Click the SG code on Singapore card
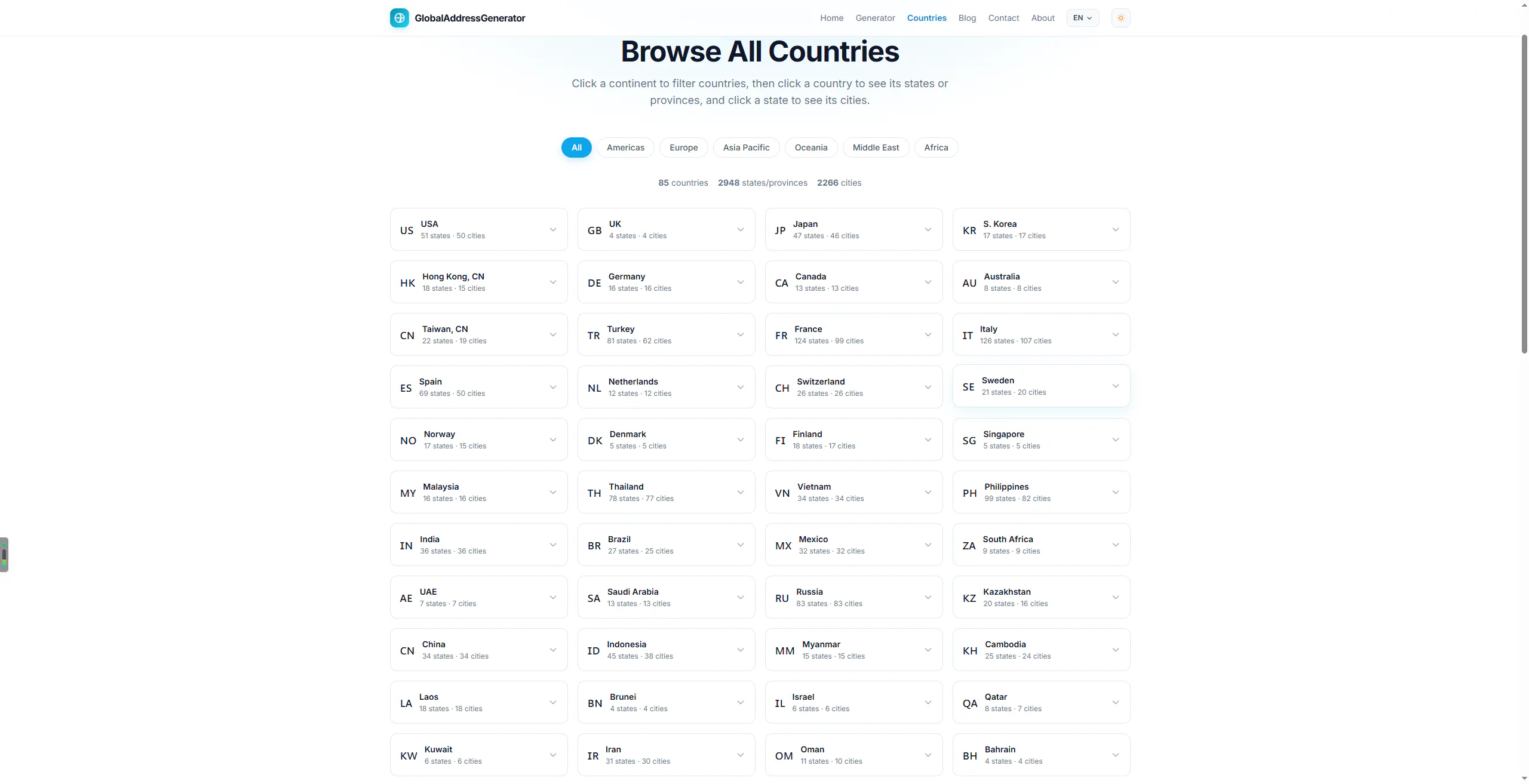 tap(969, 441)
